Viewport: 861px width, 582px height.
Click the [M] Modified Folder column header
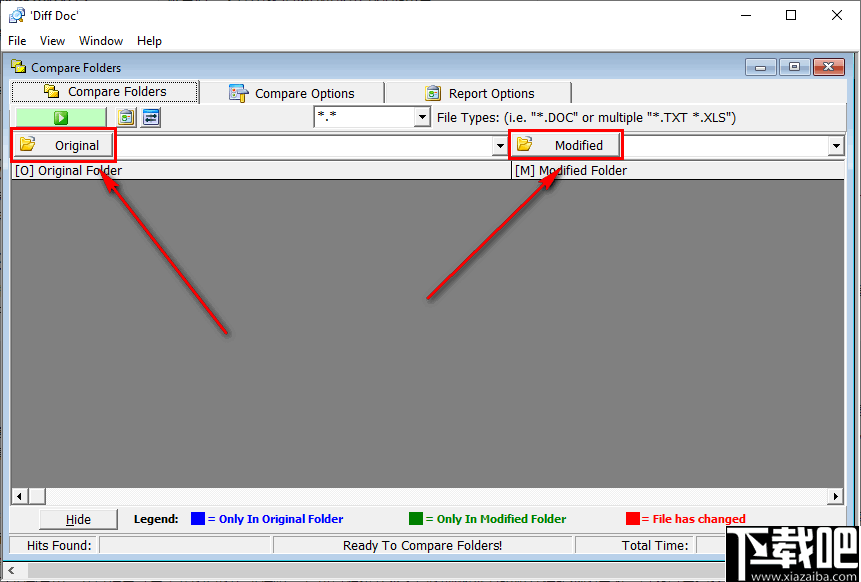[x=678, y=171]
